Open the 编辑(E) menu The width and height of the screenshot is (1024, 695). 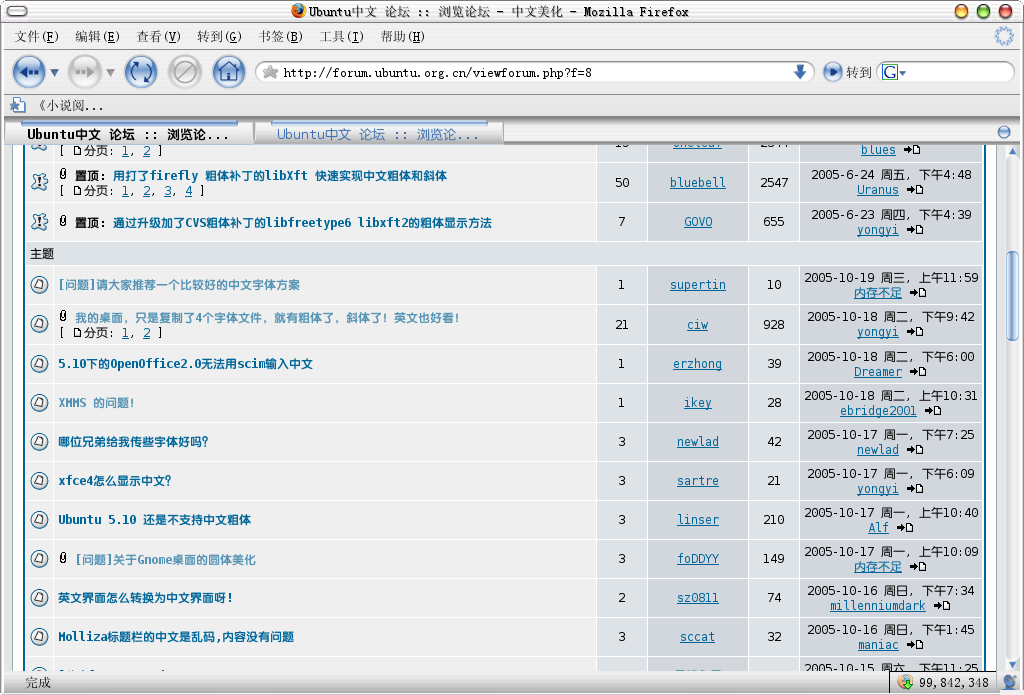[x=97, y=37]
